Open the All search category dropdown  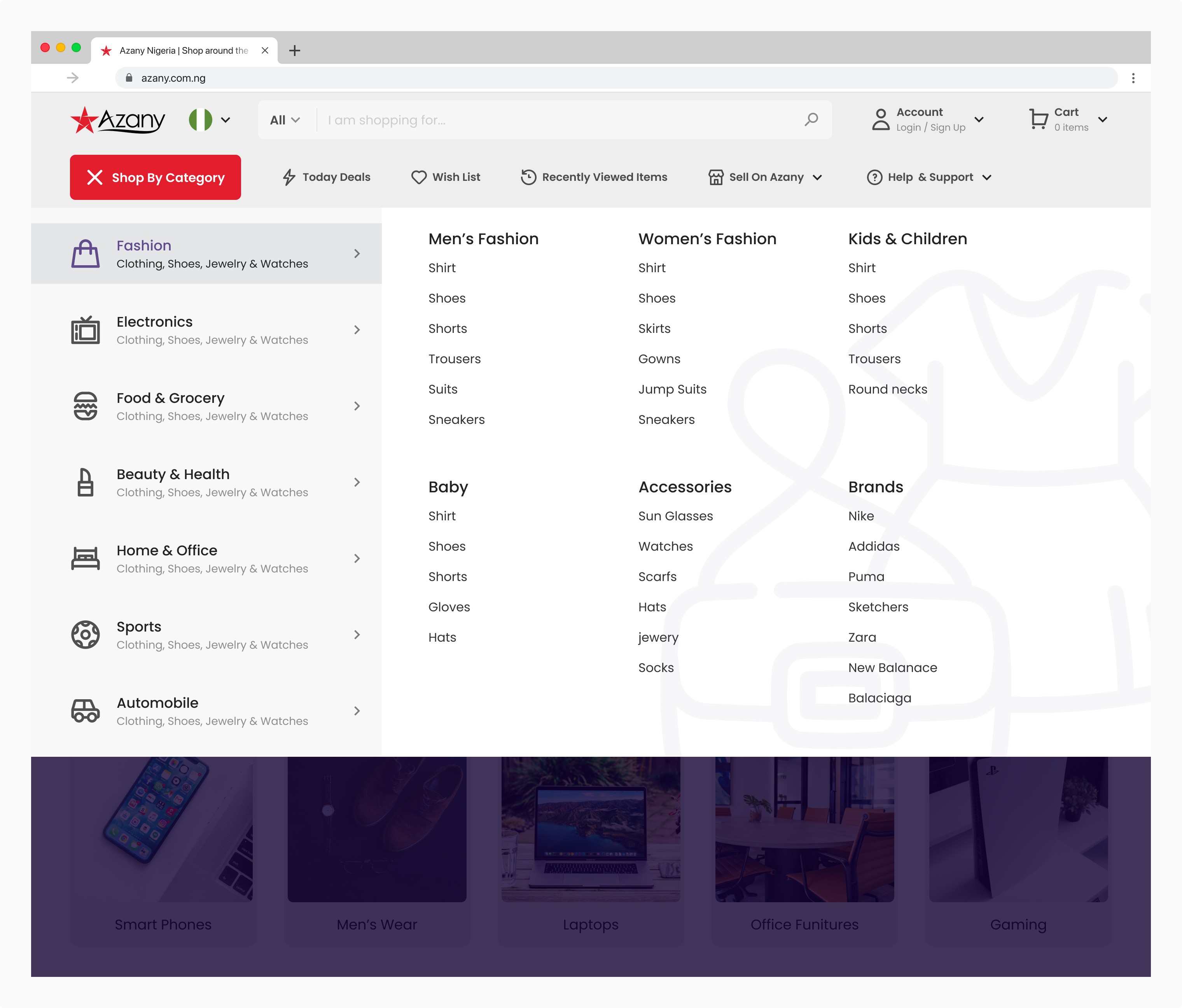coord(285,120)
